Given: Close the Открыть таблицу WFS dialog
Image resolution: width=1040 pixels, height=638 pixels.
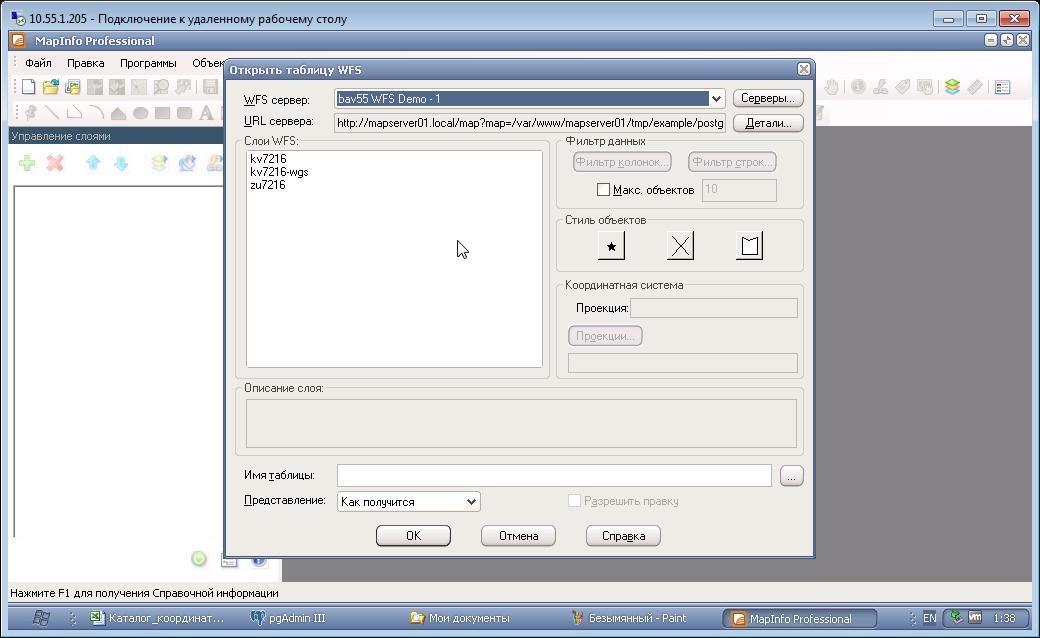Looking at the screenshot, I should pyautogui.click(x=803, y=69).
